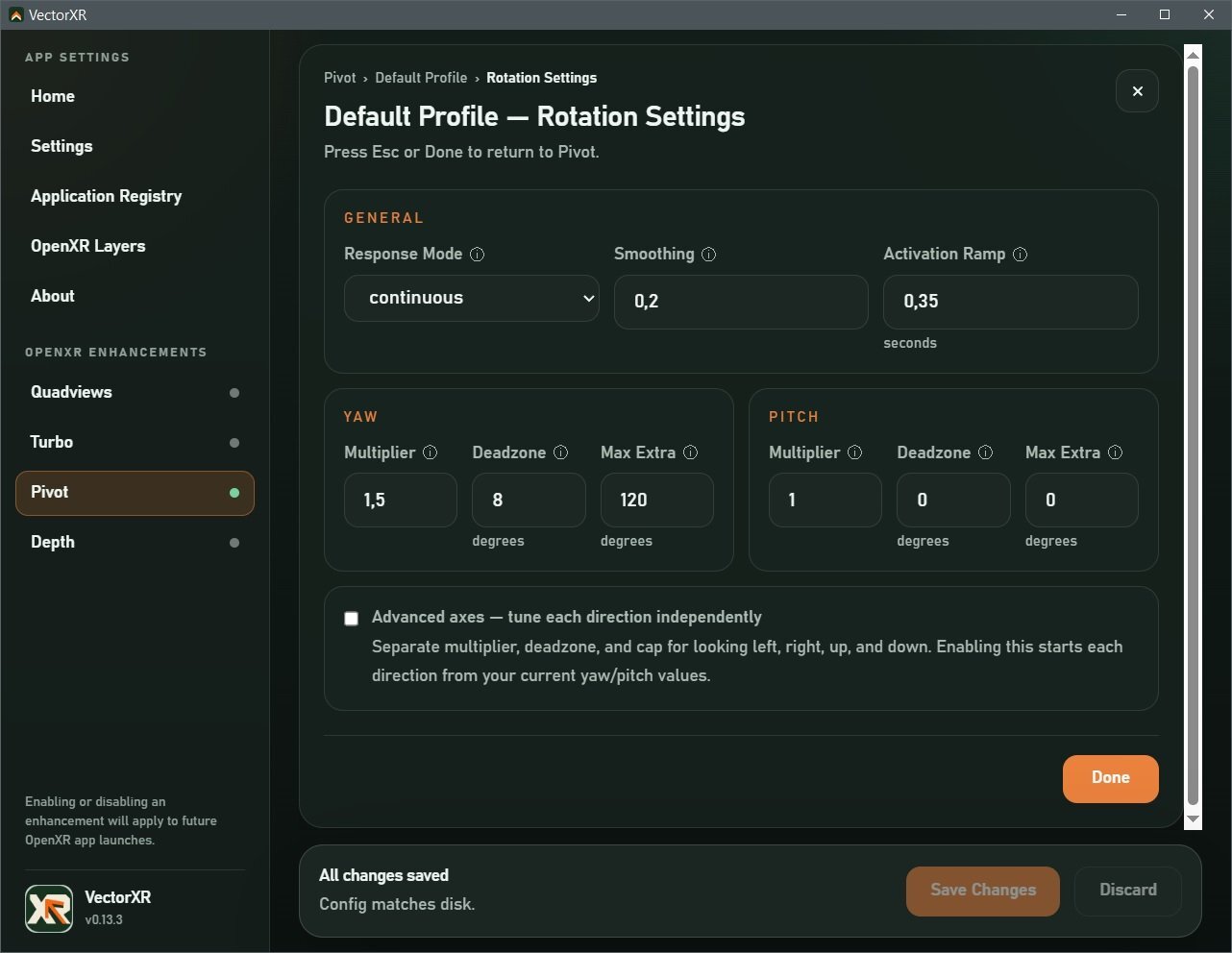Click the scrollbar down arrow

(x=1193, y=819)
